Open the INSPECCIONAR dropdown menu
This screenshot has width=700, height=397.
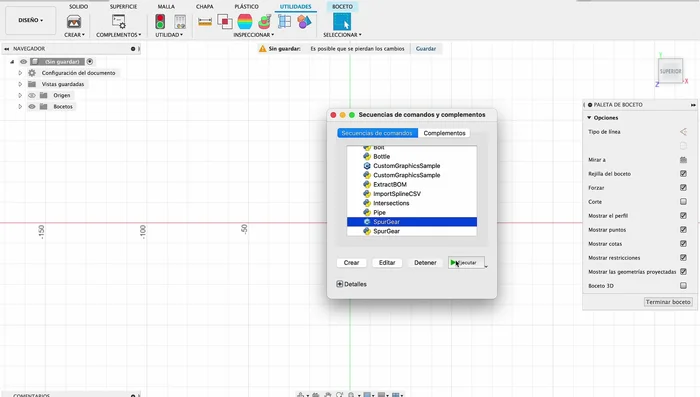[x=254, y=35]
